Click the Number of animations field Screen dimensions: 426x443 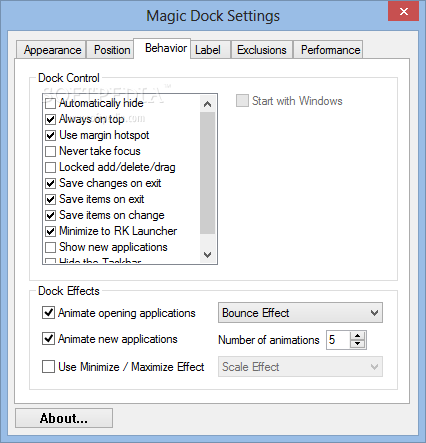click(338, 340)
